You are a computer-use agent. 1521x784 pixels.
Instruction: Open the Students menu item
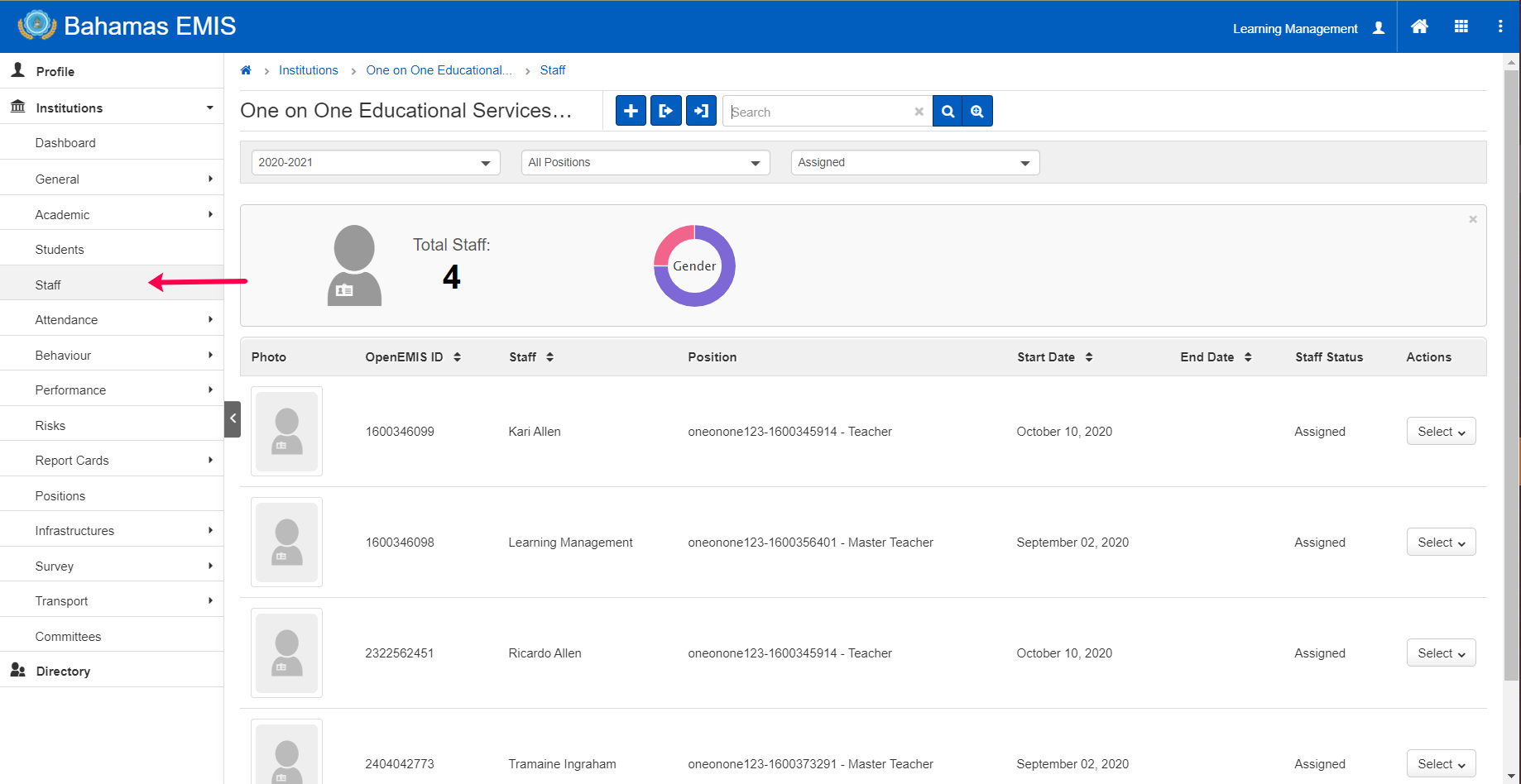click(x=112, y=250)
